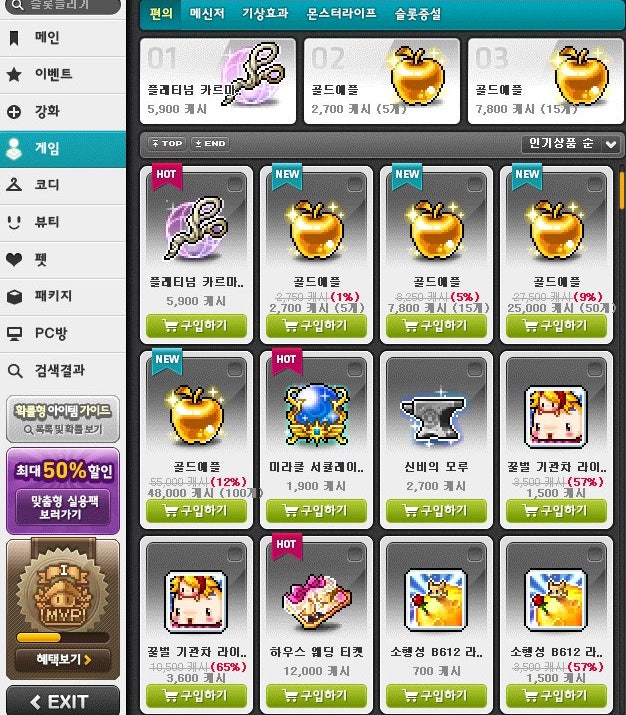The image size is (626, 715).
Task: Open top ranked 플래티넘 카르마 banner
Action: coord(218,81)
